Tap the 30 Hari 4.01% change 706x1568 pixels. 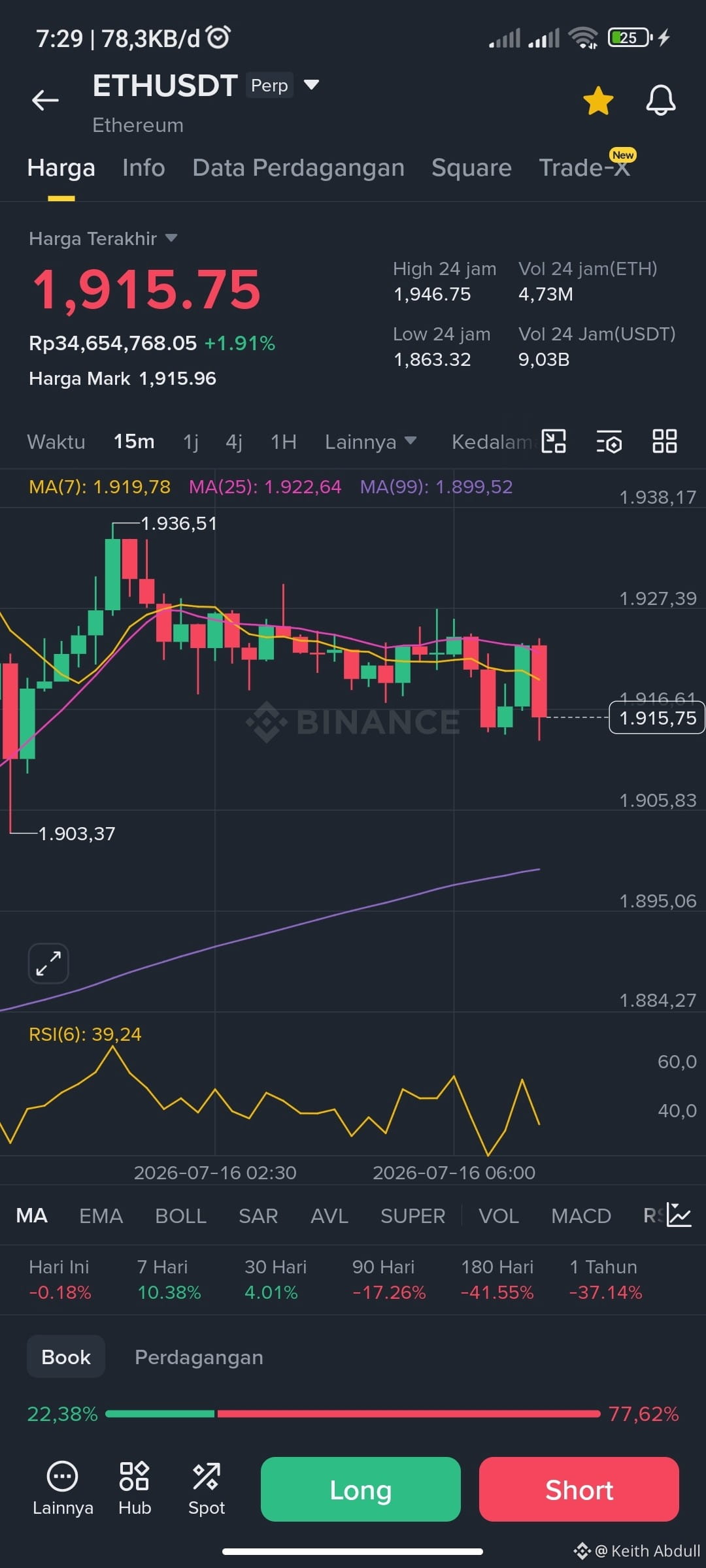pyautogui.click(x=275, y=1279)
